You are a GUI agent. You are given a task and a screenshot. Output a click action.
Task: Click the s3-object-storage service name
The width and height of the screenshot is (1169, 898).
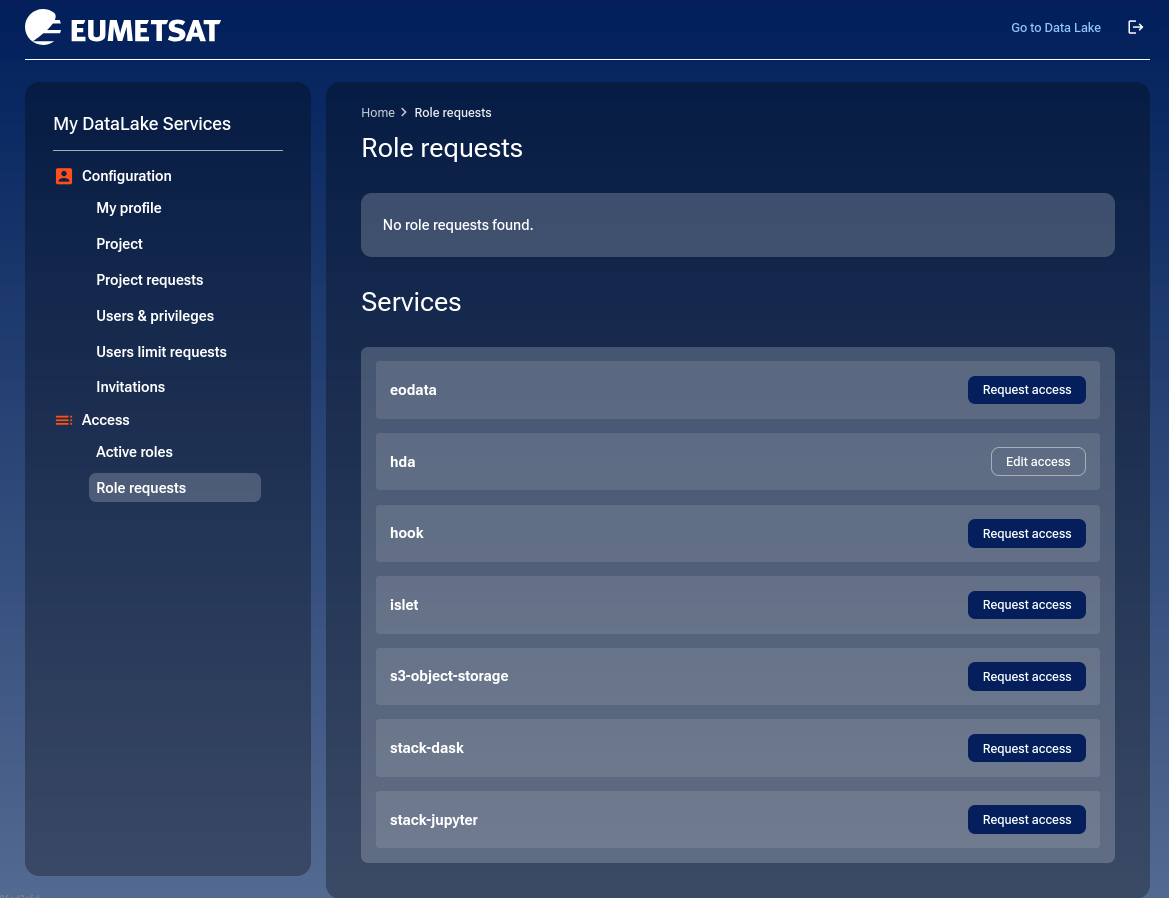click(449, 676)
